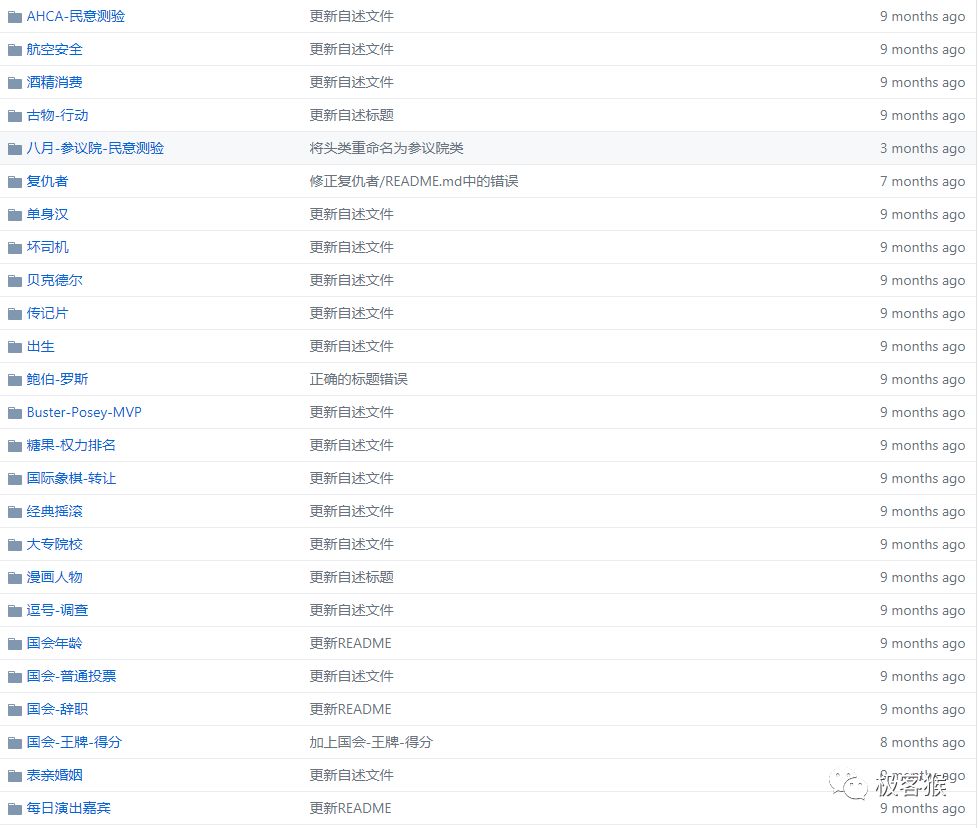Open the 国会-普通投票 folder link

[x=71, y=676]
